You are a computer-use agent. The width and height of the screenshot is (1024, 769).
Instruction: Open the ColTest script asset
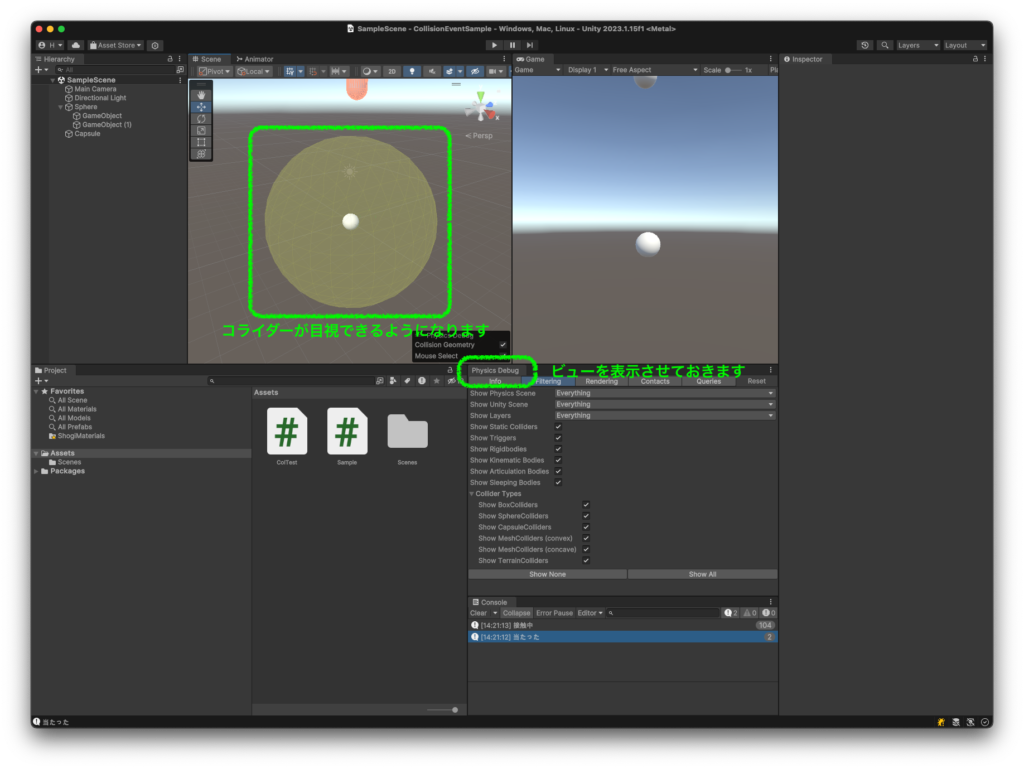click(x=287, y=436)
